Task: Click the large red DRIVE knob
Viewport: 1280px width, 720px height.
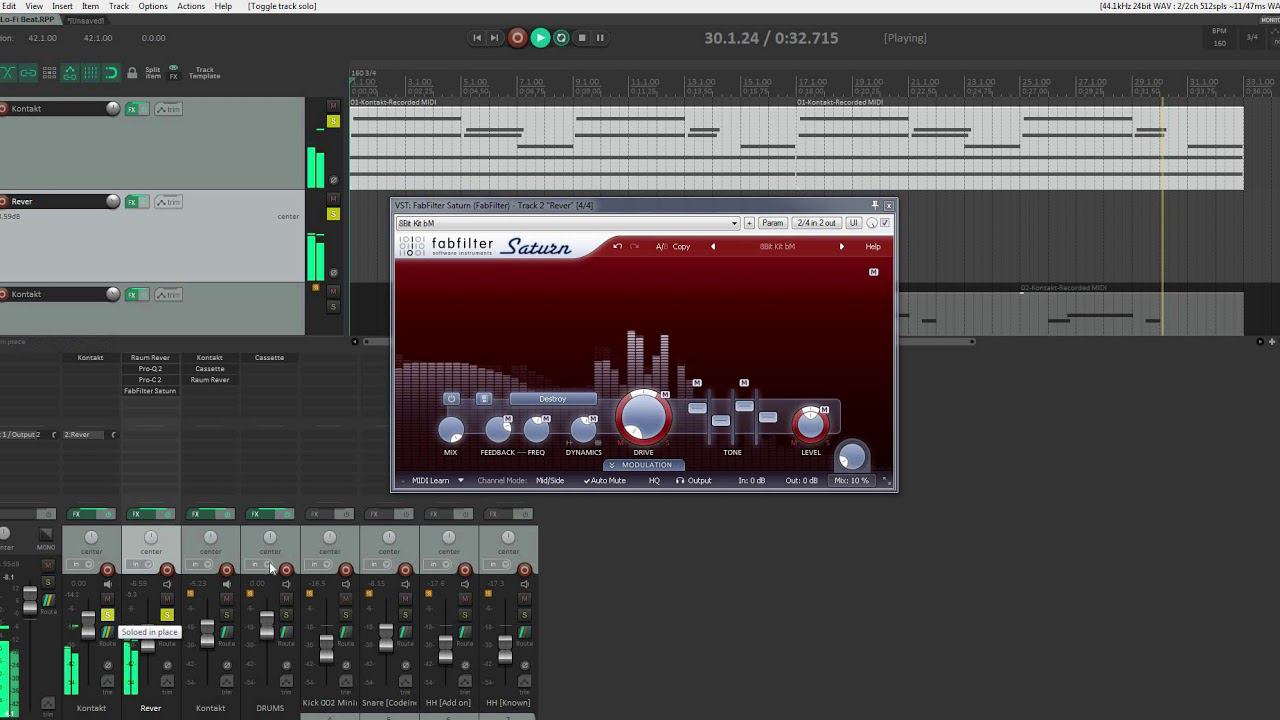Action: click(643, 417)
